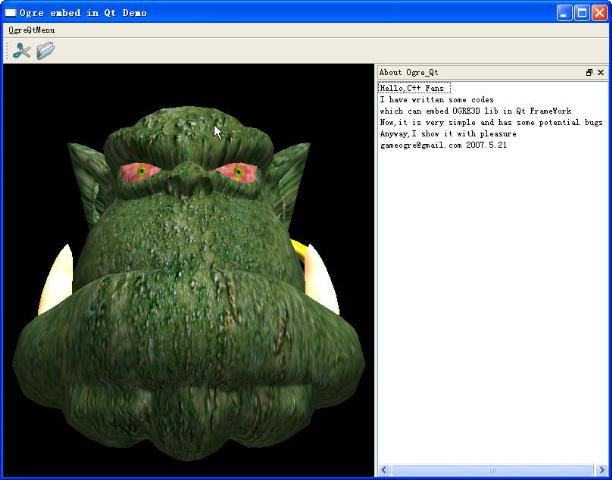
Task: Click the horizontal scrollbar left arrow
Action: coord(384,470)
